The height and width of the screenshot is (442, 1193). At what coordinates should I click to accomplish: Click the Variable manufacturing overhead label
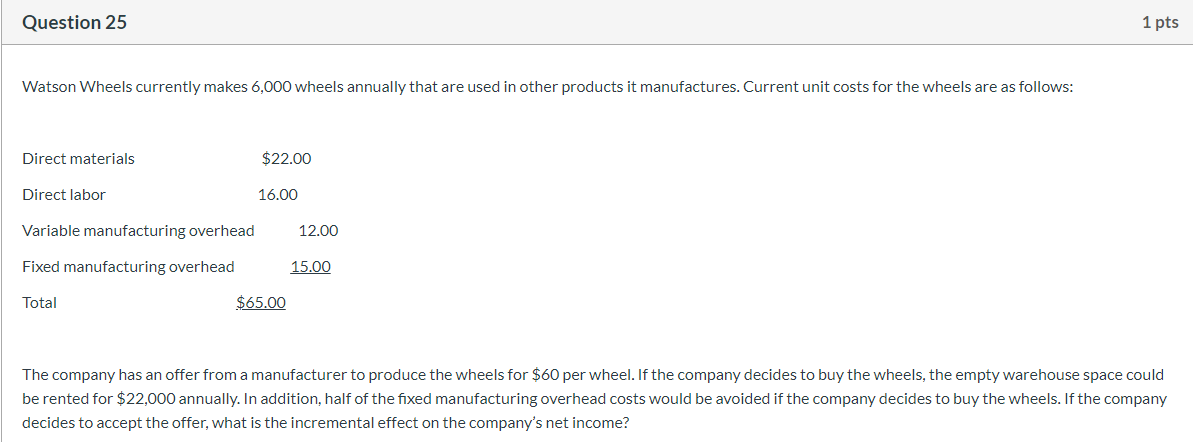[138, 231]
